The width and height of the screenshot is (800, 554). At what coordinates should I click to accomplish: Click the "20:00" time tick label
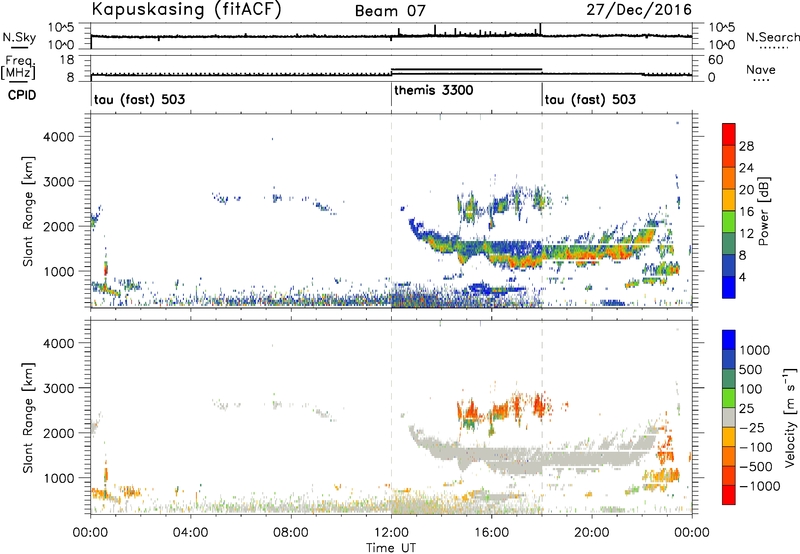click(x=592, y=533)
